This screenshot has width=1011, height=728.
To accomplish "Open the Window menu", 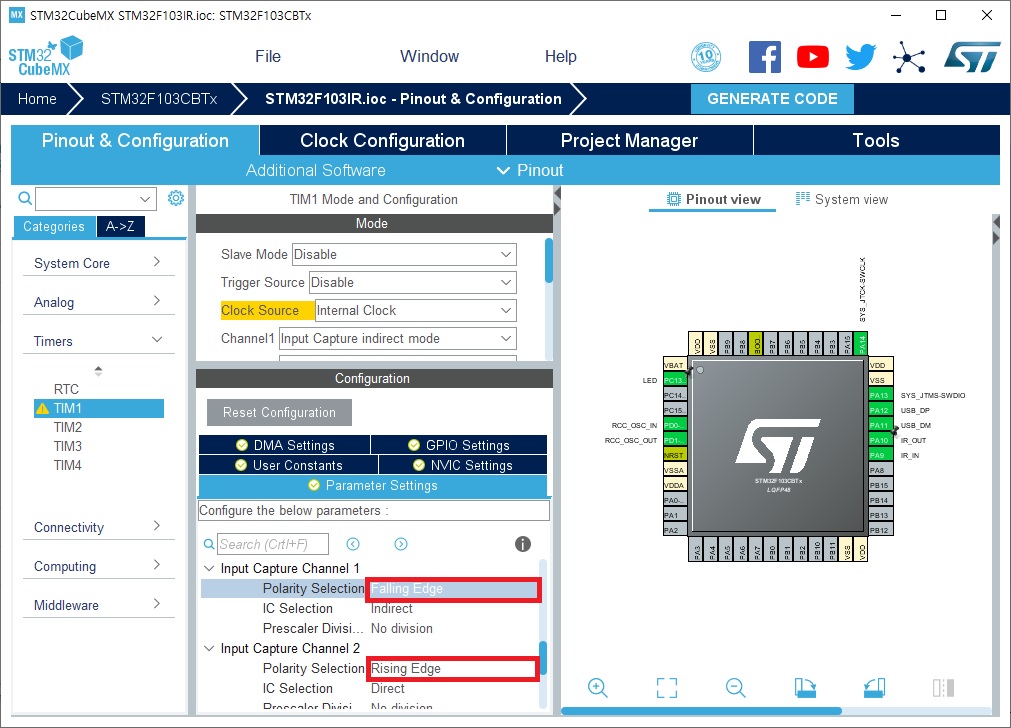I will (x=429, y=57).
